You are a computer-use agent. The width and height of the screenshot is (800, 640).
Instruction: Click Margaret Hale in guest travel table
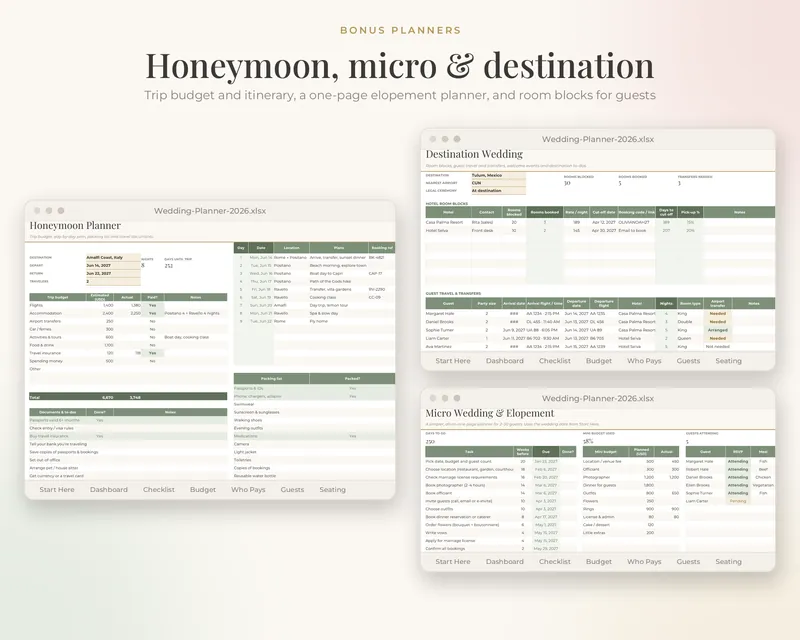[440, 314]
